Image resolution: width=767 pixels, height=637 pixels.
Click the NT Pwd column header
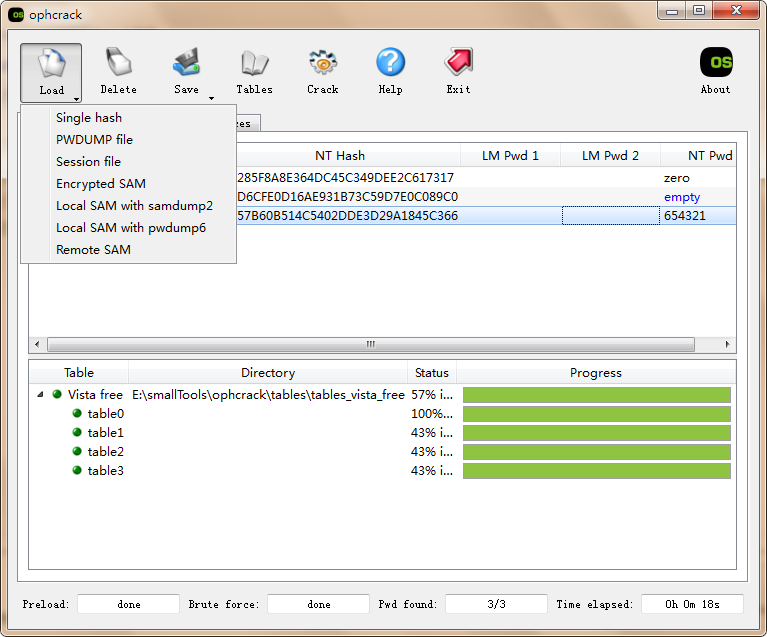click(698, 156)
